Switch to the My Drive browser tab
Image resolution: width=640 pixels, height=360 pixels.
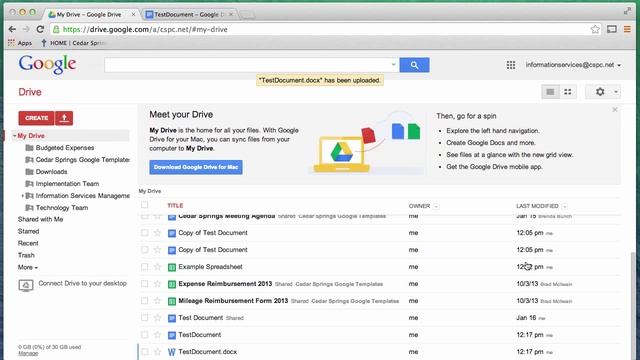tap(91, 14)
